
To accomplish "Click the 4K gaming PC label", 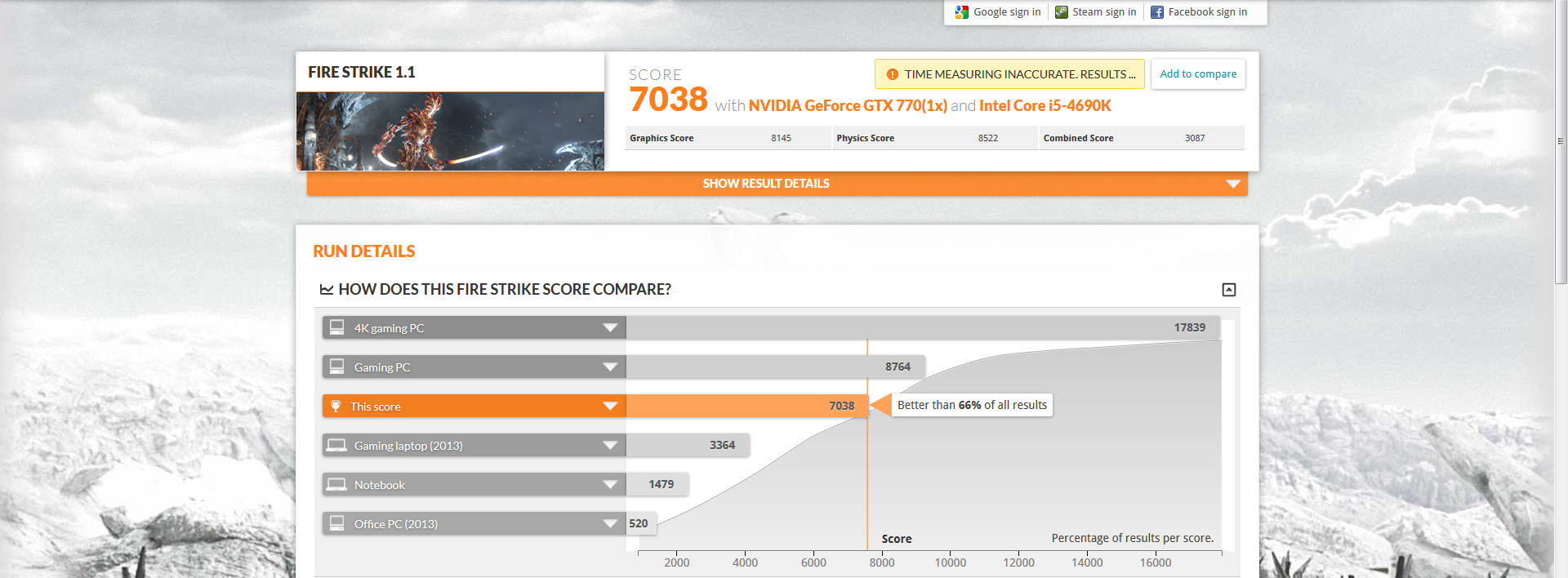I will [x=389, y=328].
